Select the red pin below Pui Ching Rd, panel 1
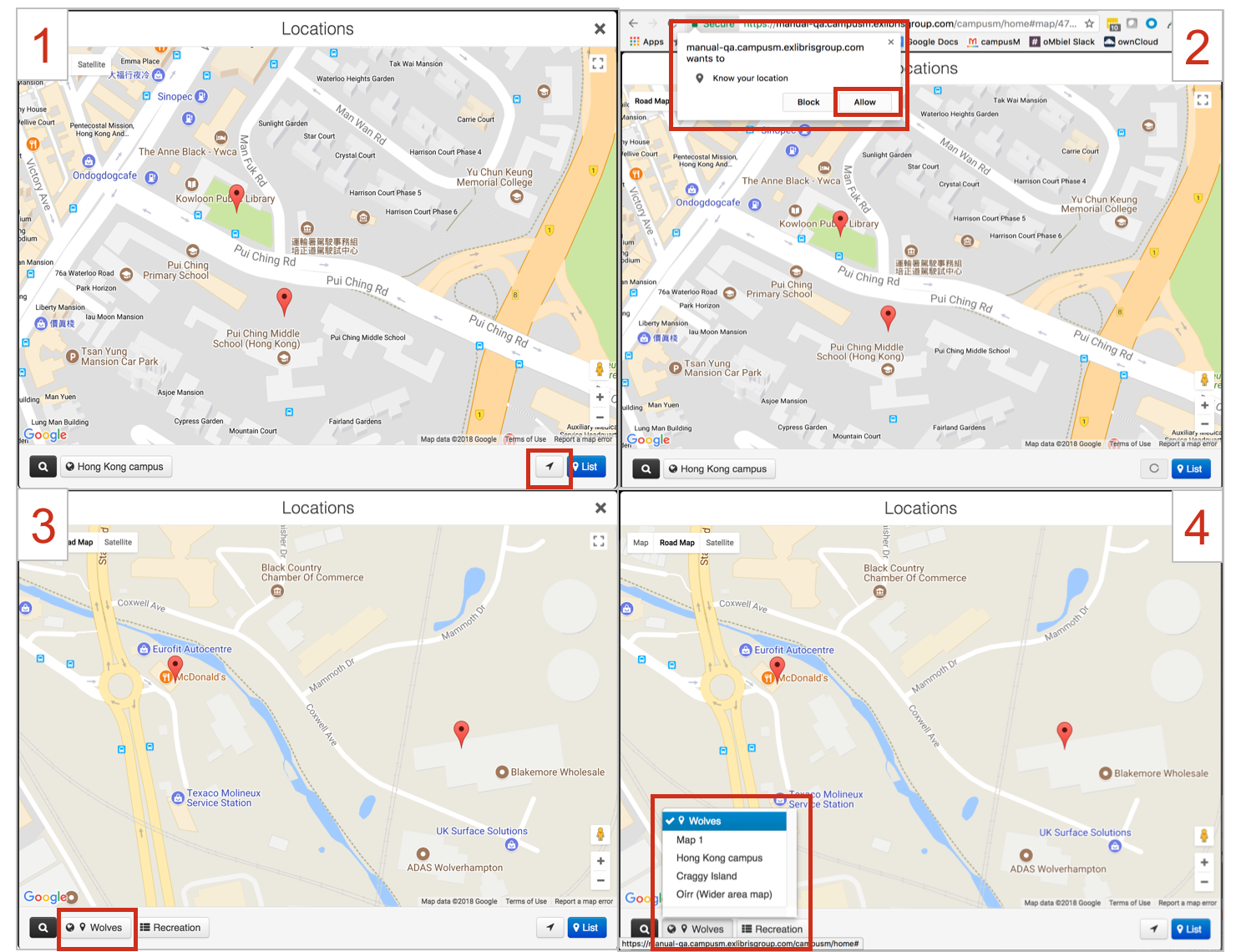Viewport: 1241px width, 952px height. (x=284, y=302)
